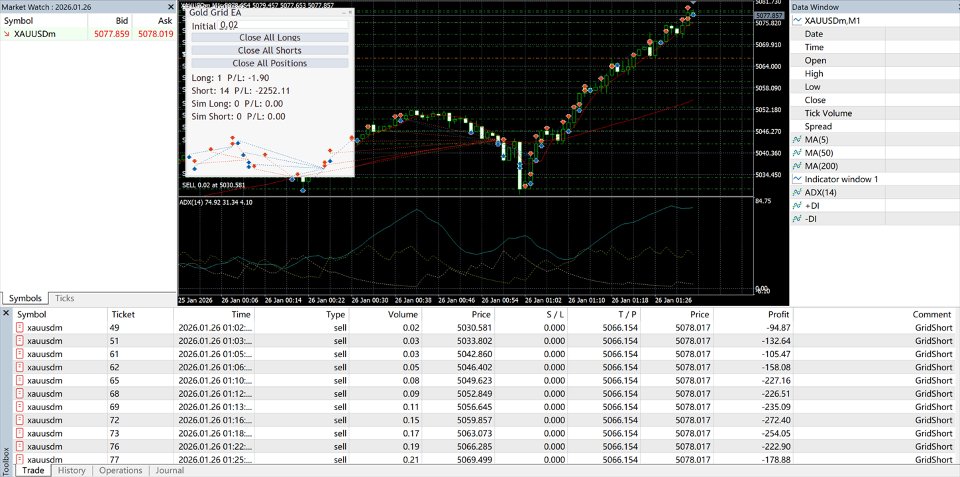Click order icon for ticket 61
The image size is (960, 477).
click(x=20, y=354)
